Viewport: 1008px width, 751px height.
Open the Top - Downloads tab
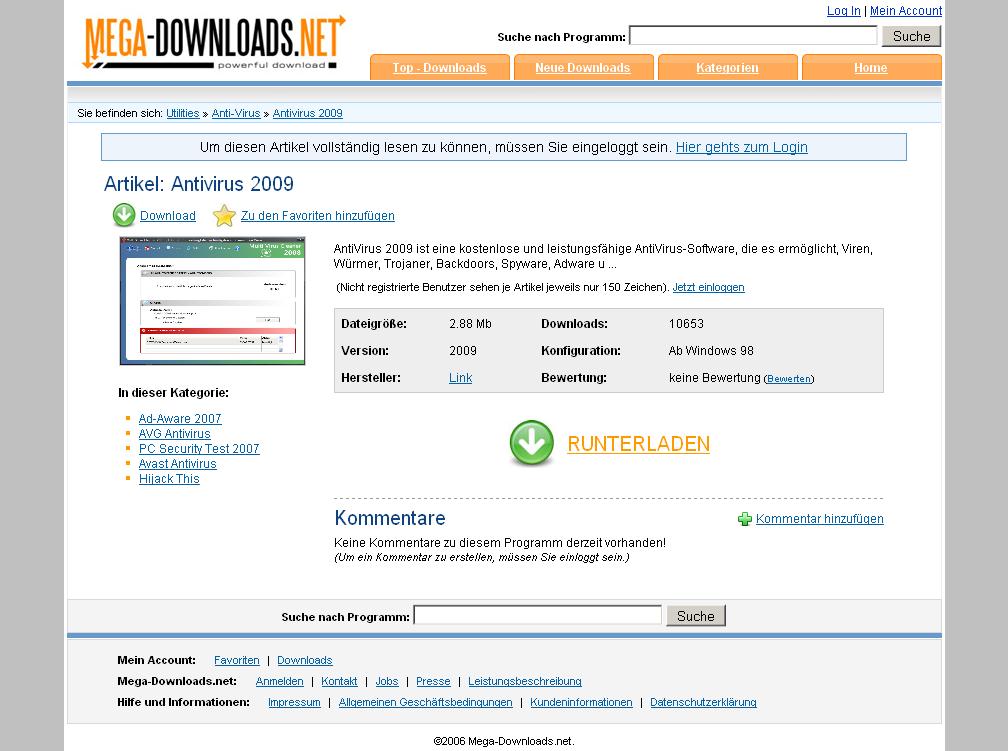(x=439, y=68)
